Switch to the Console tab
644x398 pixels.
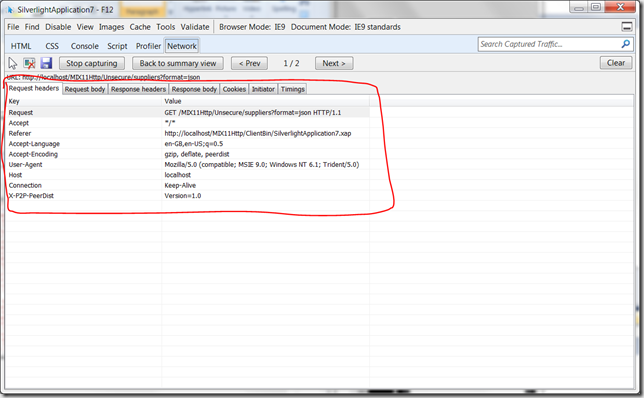click(x=85, y=46)
